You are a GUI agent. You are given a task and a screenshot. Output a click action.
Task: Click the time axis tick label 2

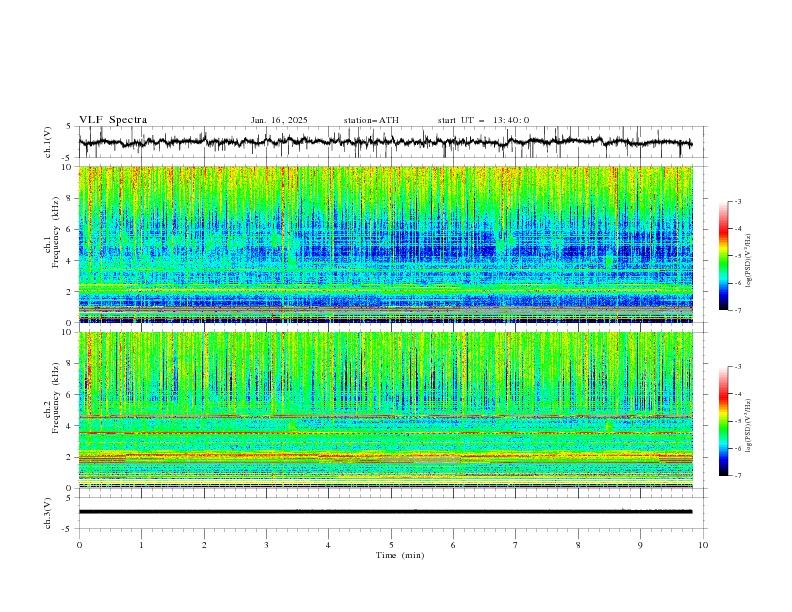[204, 545]
